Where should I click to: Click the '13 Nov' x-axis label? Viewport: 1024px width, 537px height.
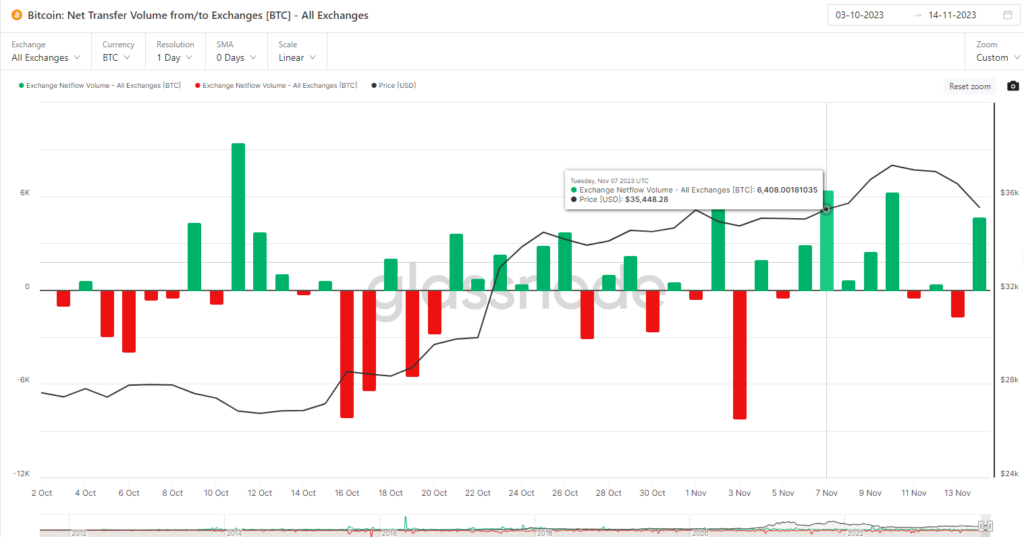pos(957,493)
